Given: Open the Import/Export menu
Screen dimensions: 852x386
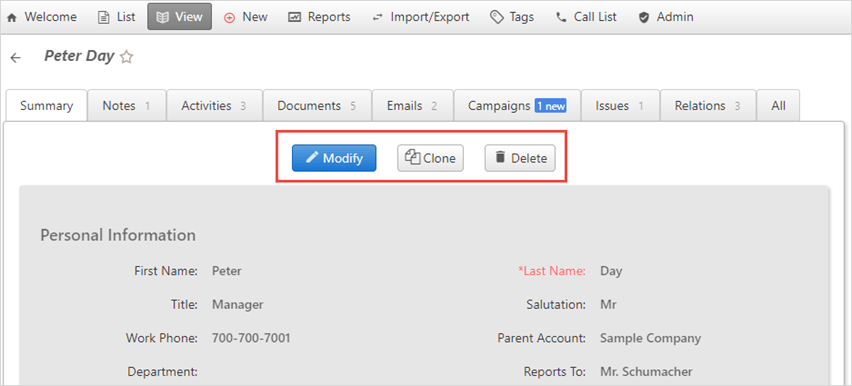Looking at the screenshot, I should 421,17.
